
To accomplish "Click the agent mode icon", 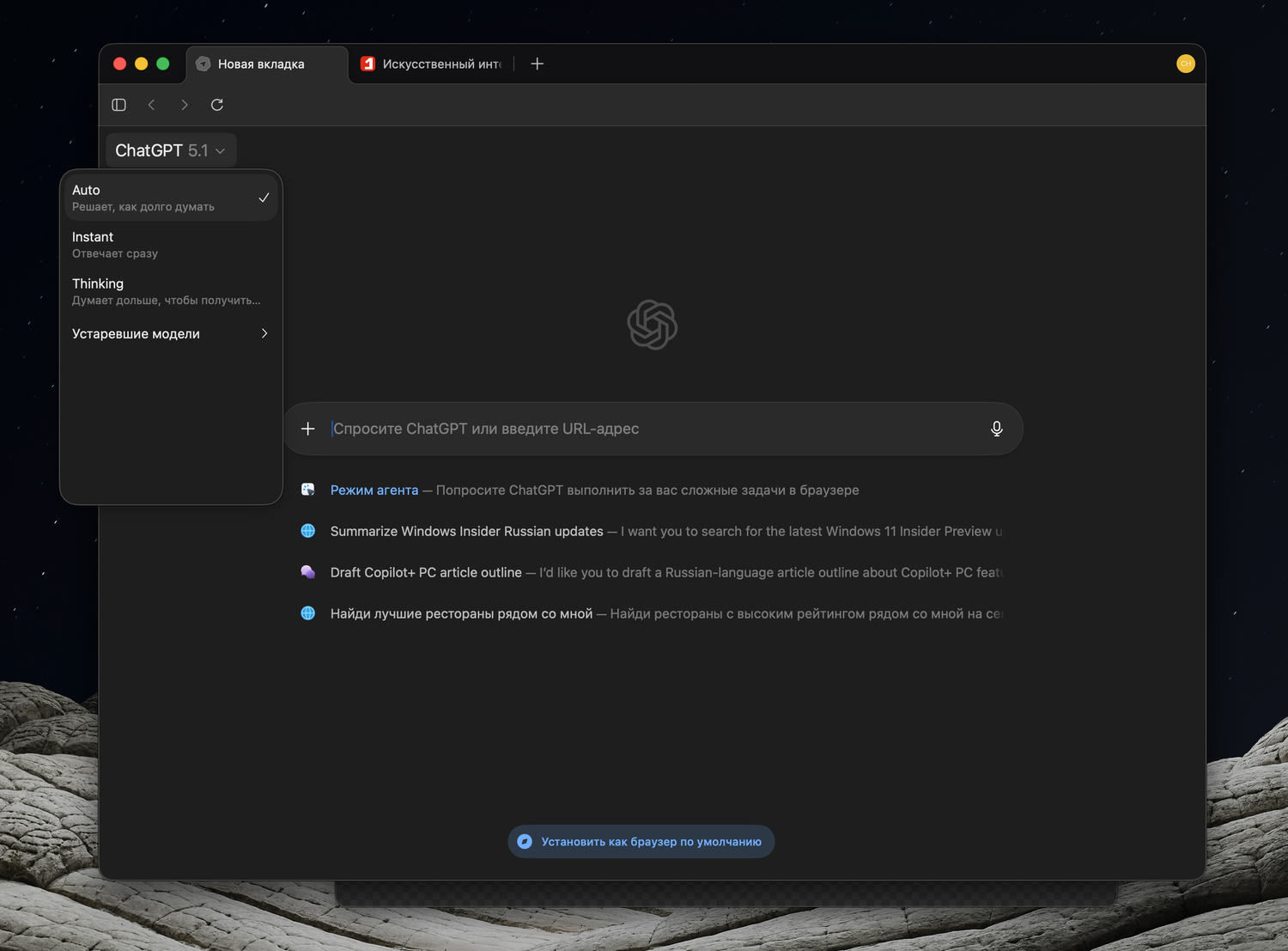I will [x=308, y=490].
